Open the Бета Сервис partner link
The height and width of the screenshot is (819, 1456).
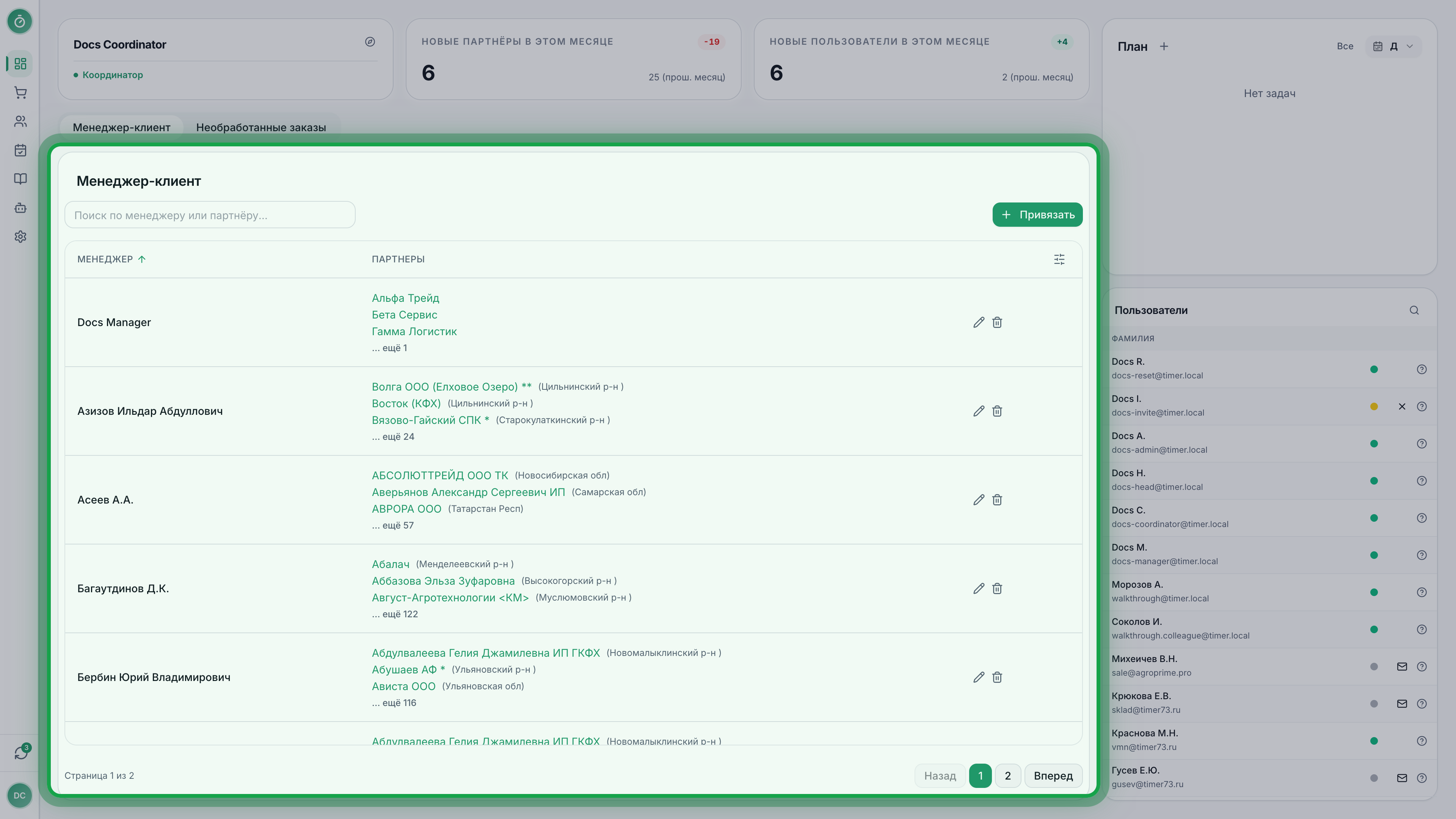[x=404, y=315]
